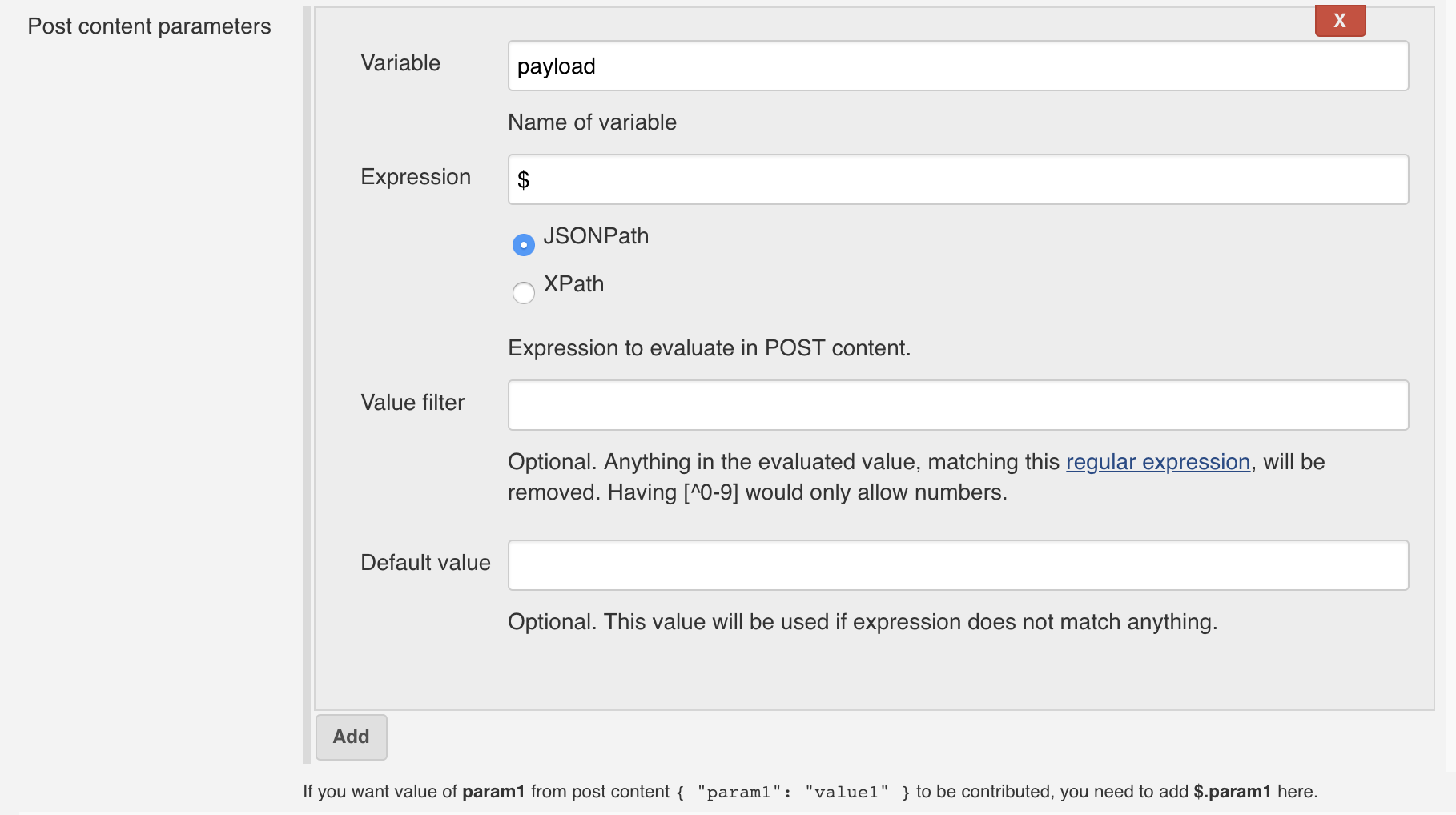Click the 'Expression' label
The image size is (1456, 815).
416,177
